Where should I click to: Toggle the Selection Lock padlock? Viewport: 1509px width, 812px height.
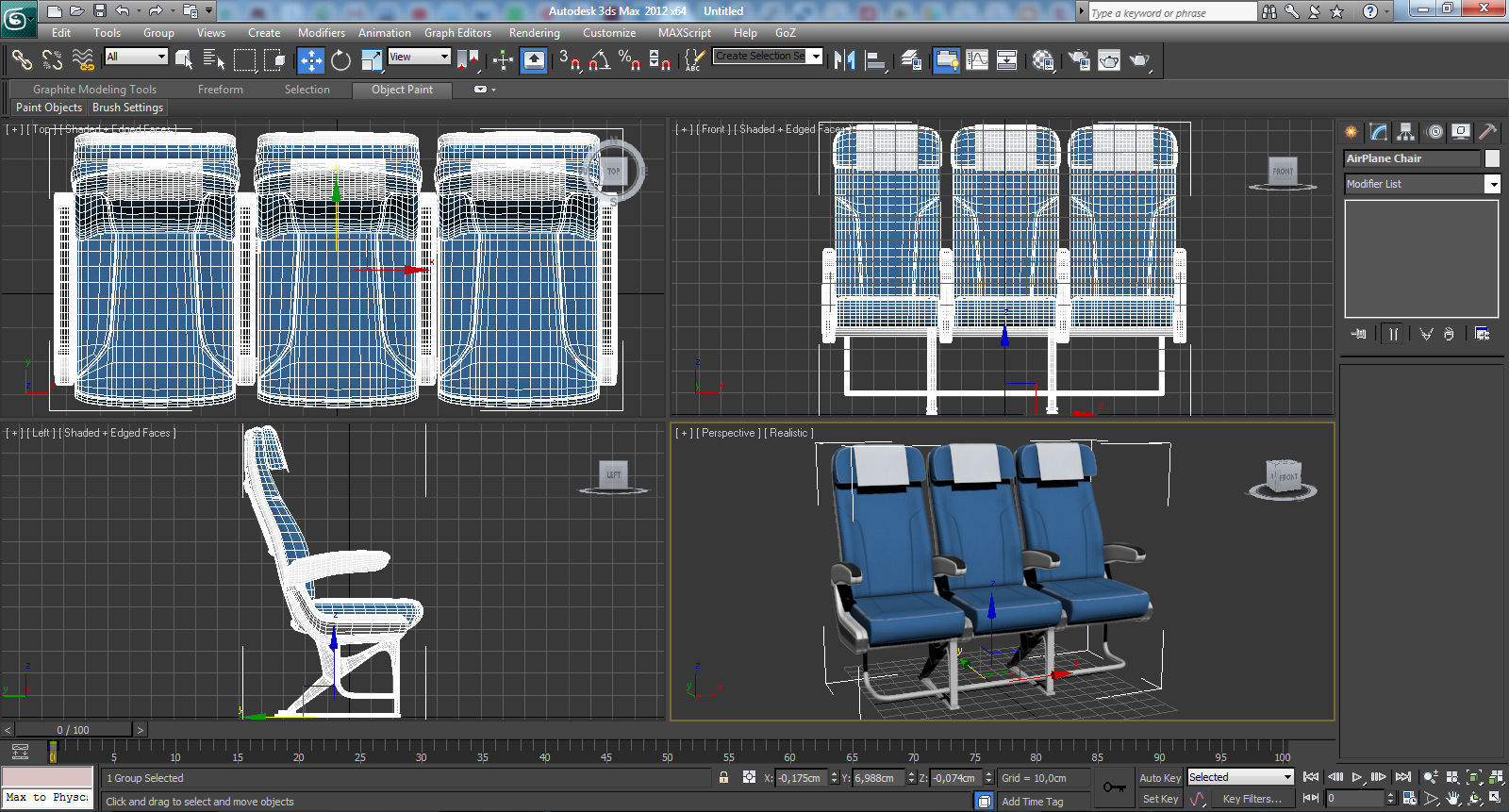tap(723, 778)
